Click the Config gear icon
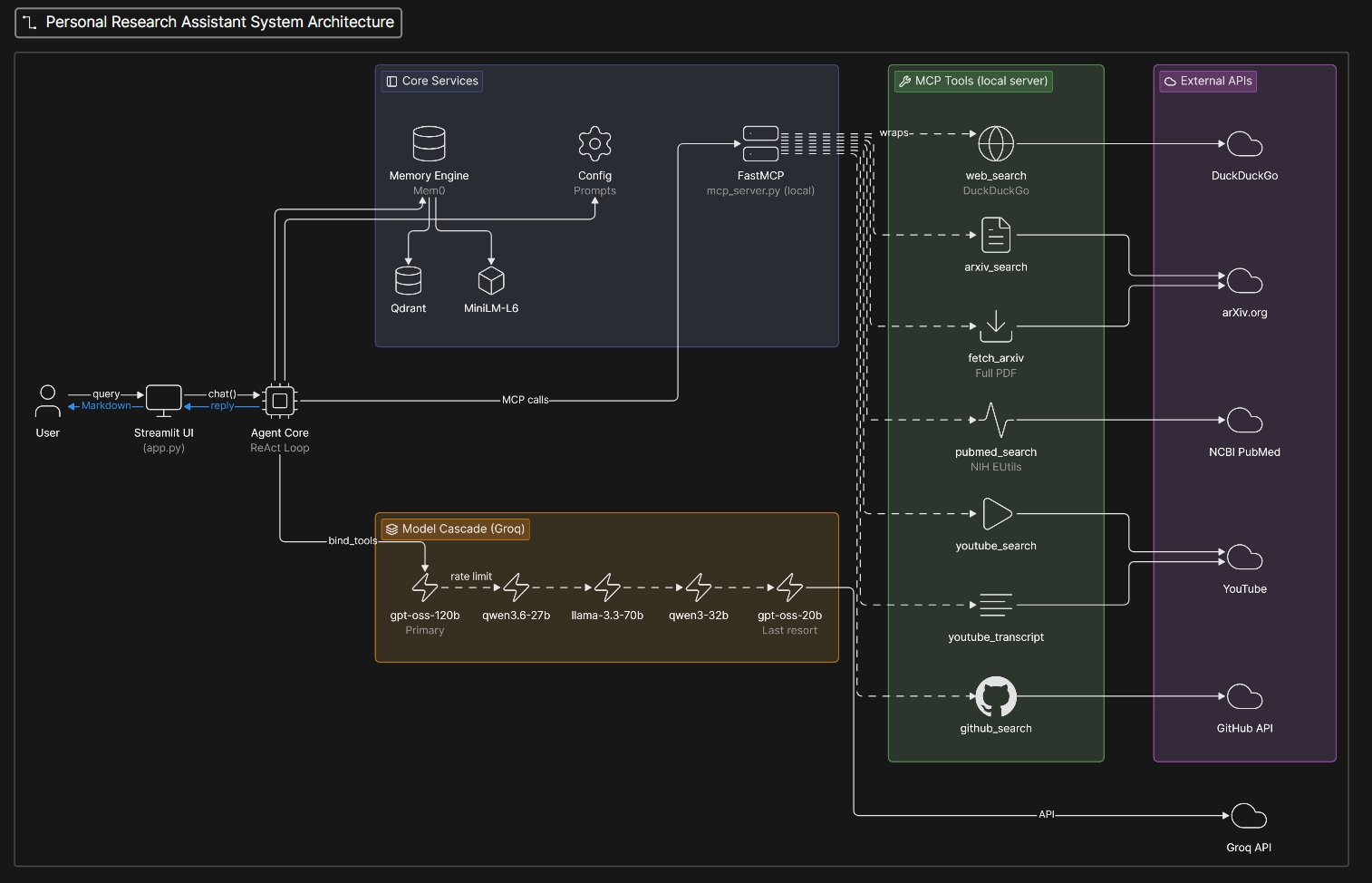Screen dimensions: 1372x883 click(x=594, y=143)
